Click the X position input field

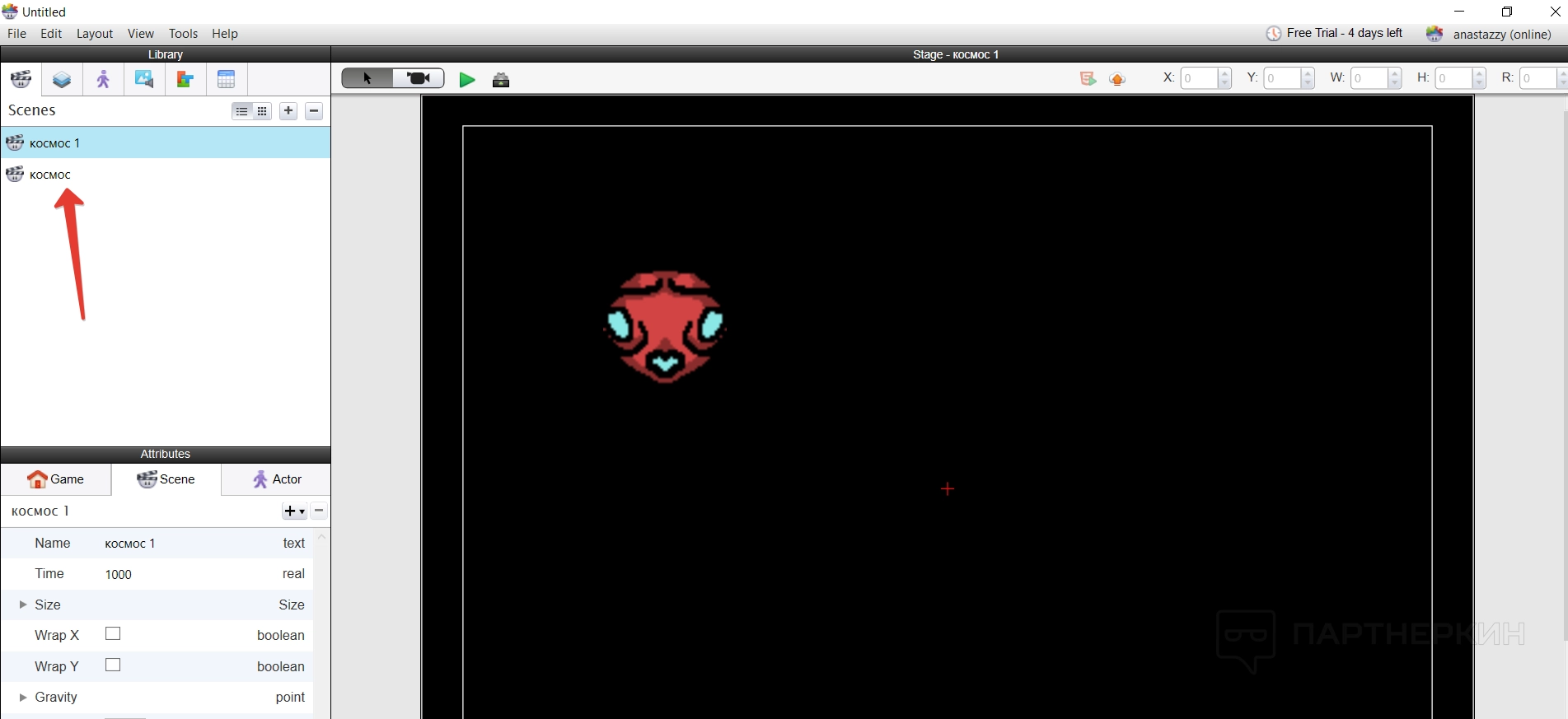1200,78
